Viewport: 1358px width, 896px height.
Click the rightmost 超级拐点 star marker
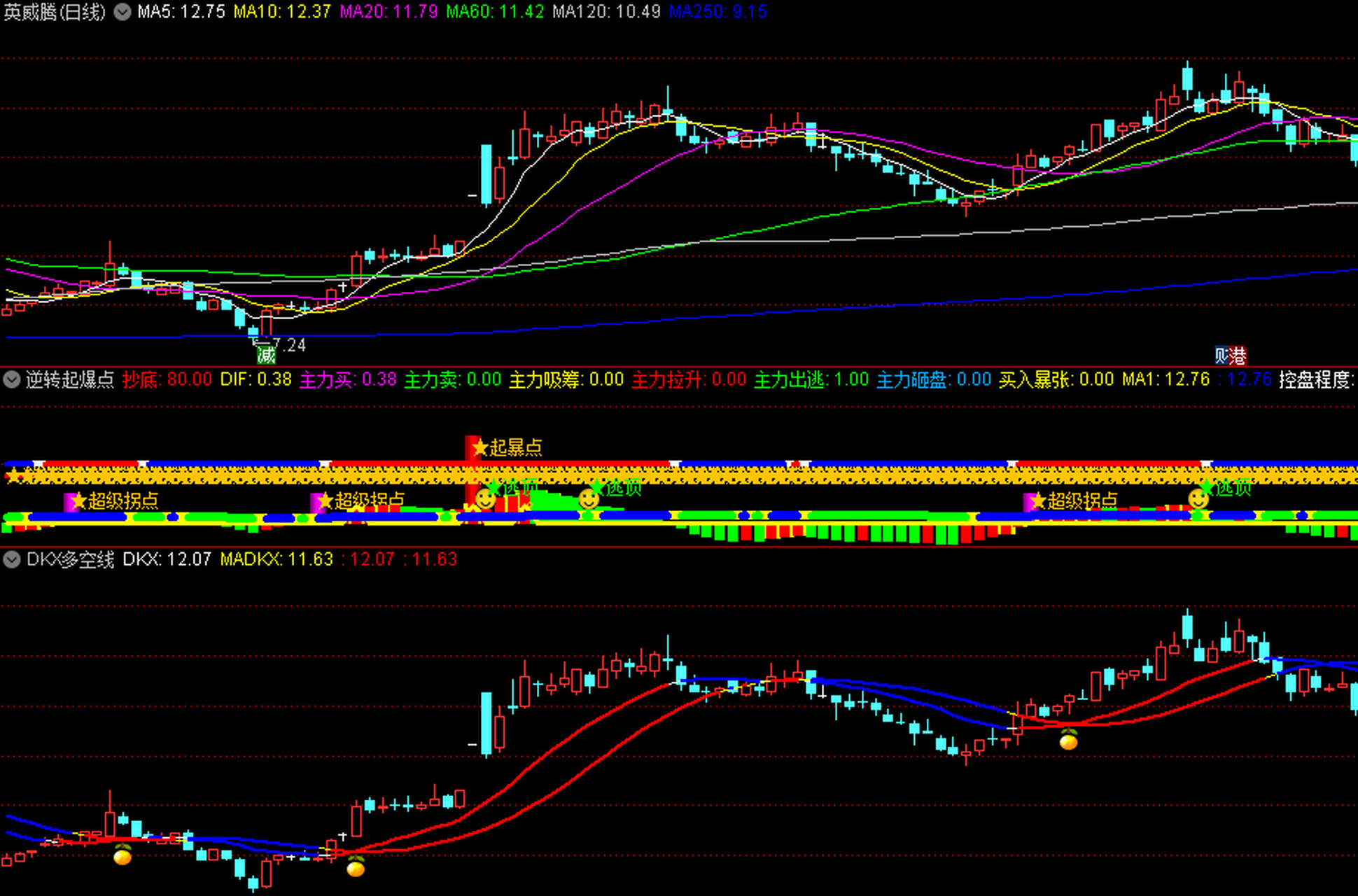(x=1038, y=501)
